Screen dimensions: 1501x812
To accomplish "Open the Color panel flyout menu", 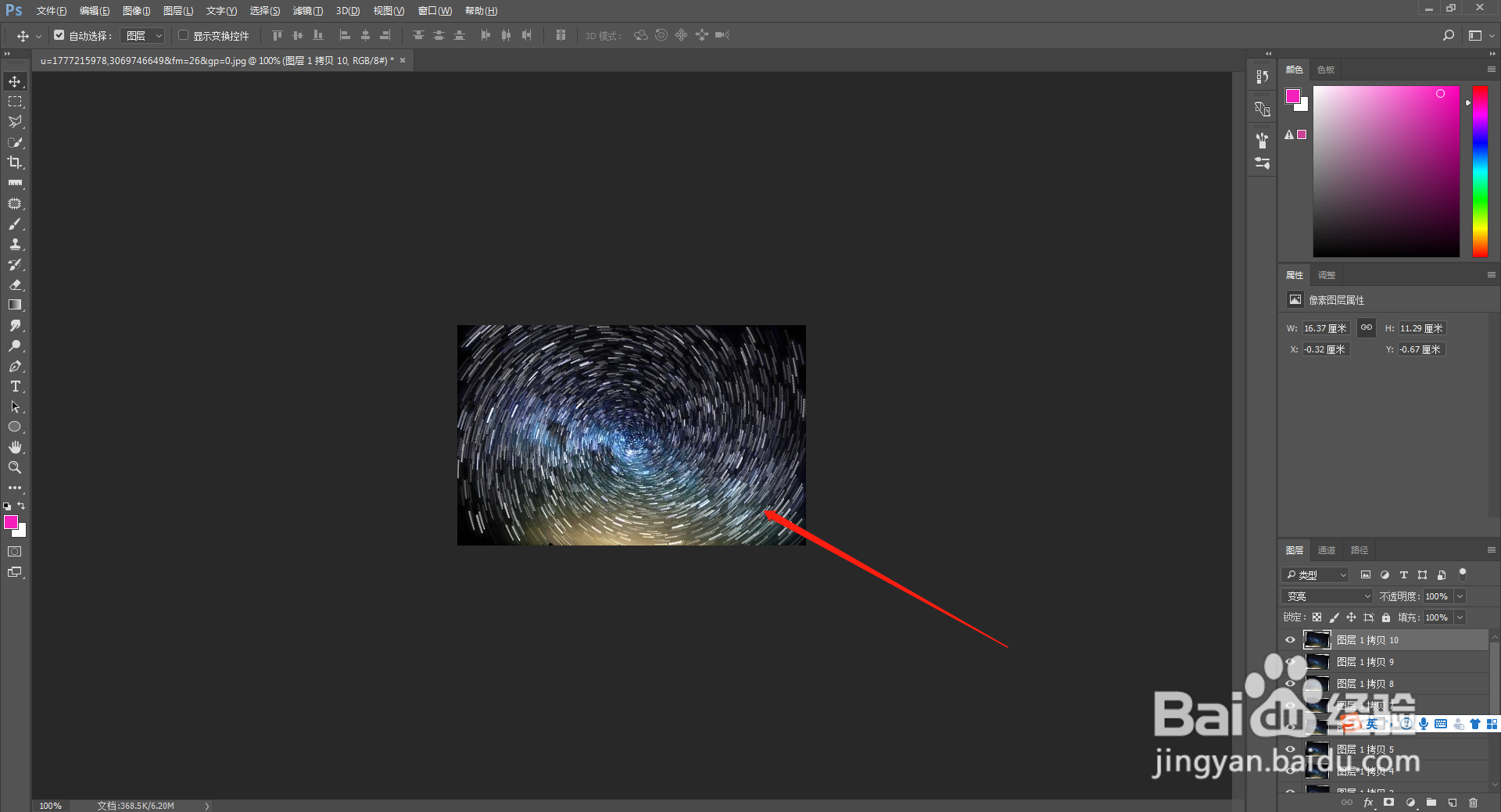I will tap(1491, 70).
